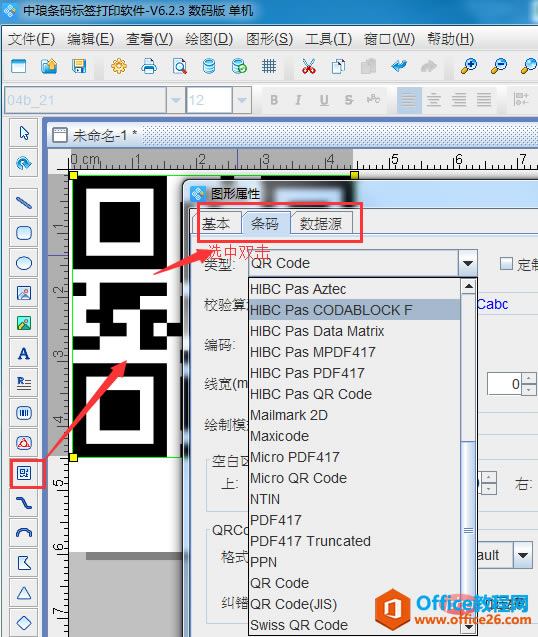Open the 文件(F) menu
This screenshot has width=538, height=637.
click(31, 39)
